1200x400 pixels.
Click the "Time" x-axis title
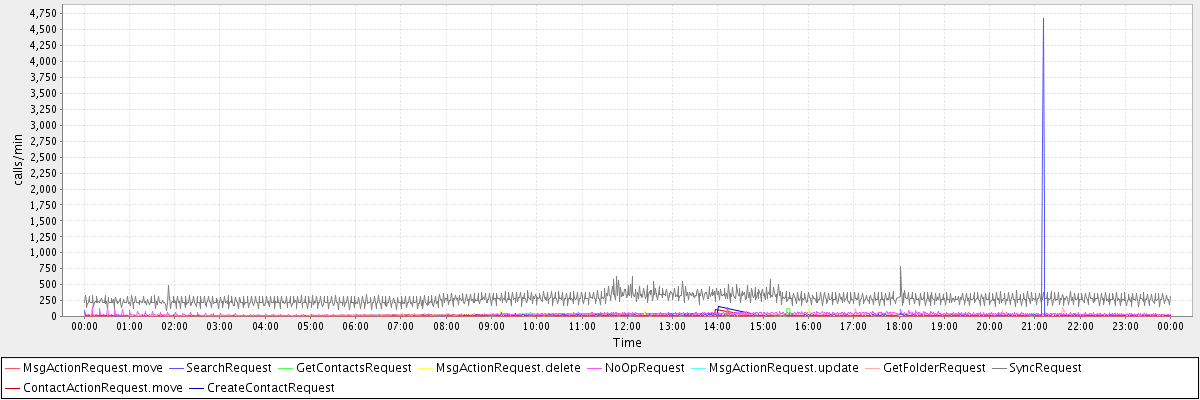tap(627, 342)
